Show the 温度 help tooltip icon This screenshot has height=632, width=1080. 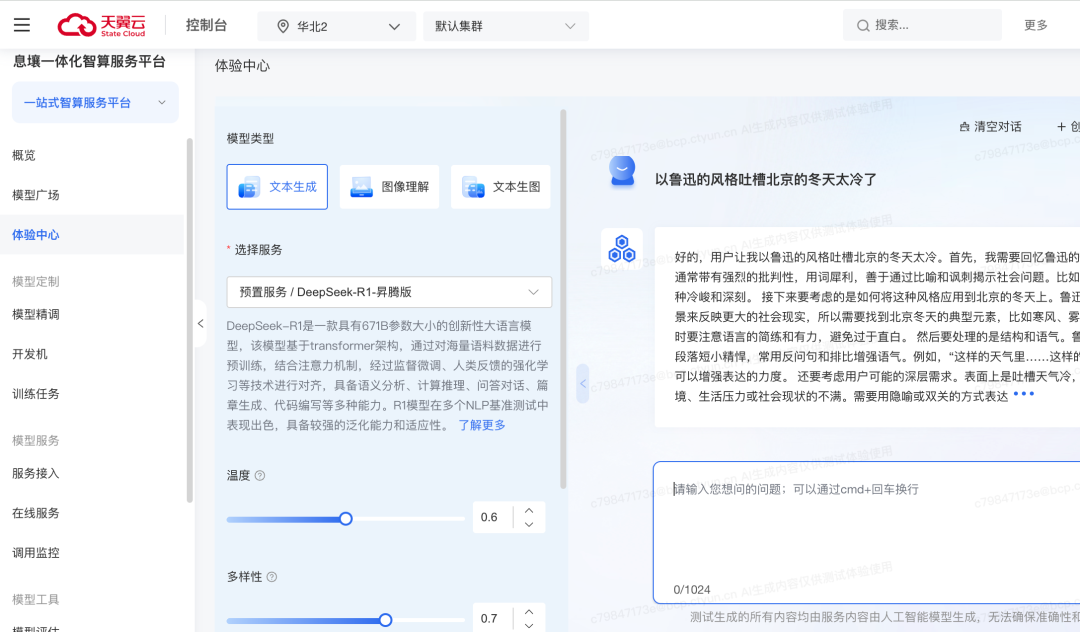(260, 476)
